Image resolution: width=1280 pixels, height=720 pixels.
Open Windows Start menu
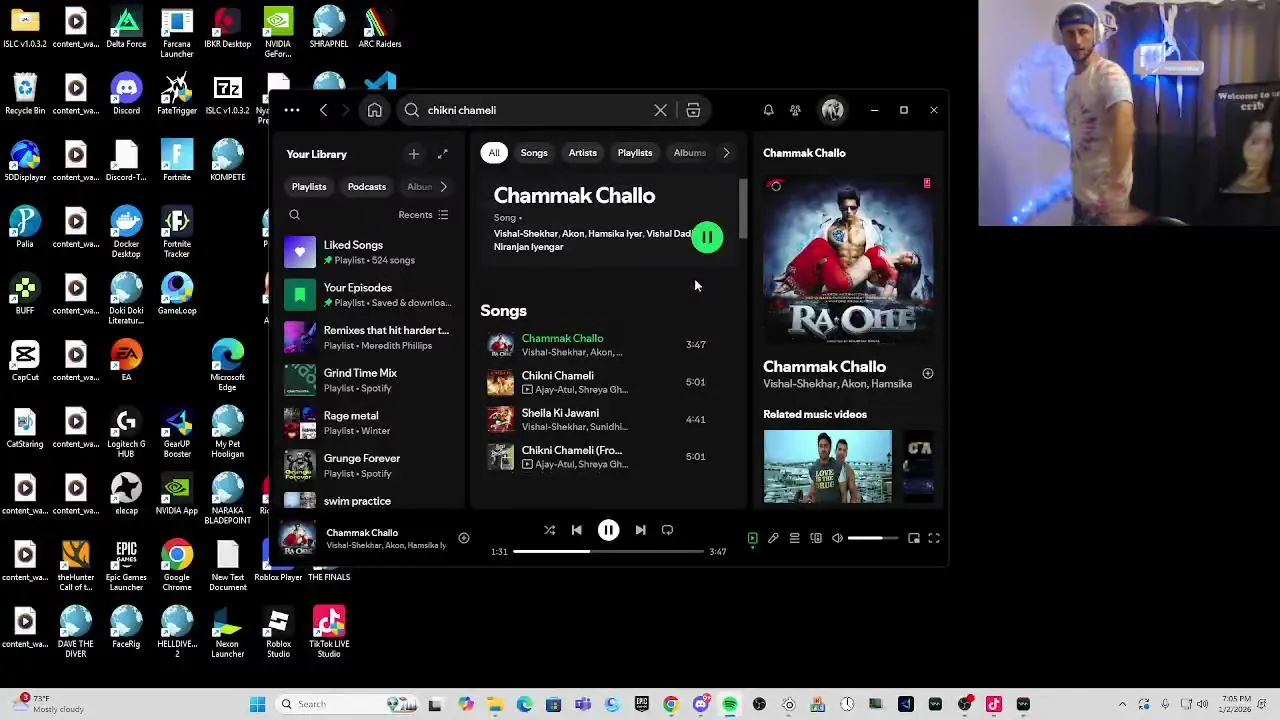click(x=257, y=704)
